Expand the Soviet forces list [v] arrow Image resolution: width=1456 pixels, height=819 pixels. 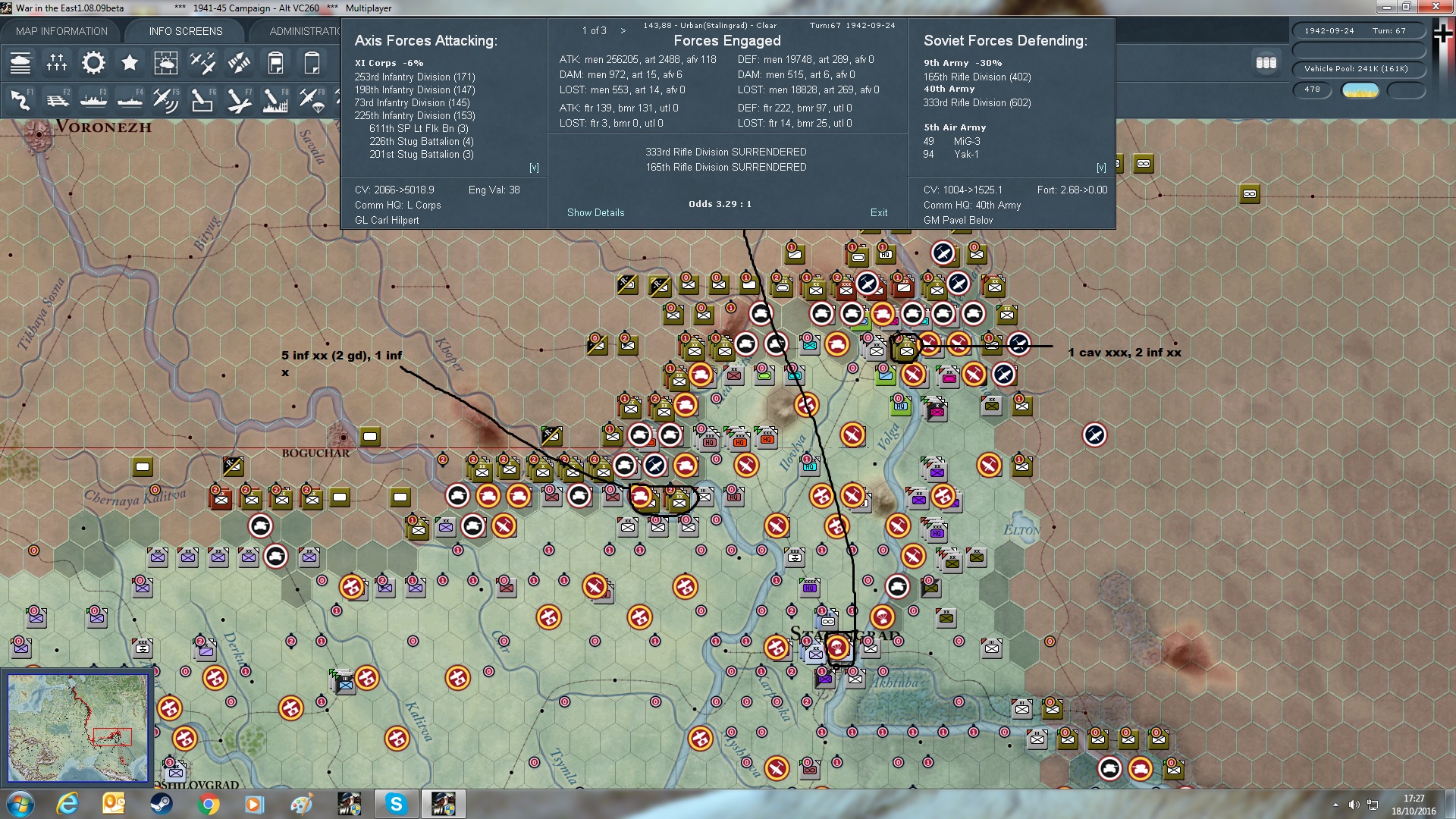tap(1101, 168)
